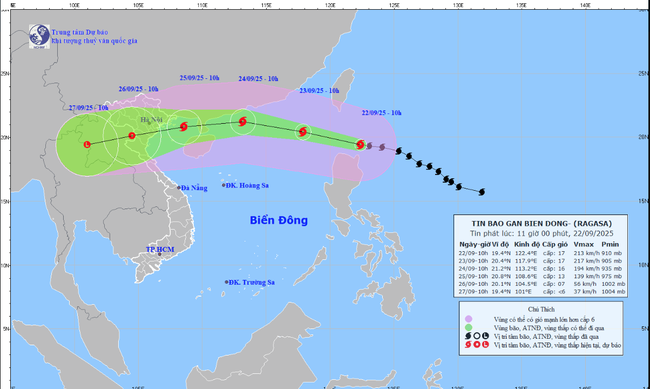Viewport: 650px width, 389px height.
Task: Select the 24/09-10h row in forecast table
Action: pyautogui.click(x=541, y=269)
